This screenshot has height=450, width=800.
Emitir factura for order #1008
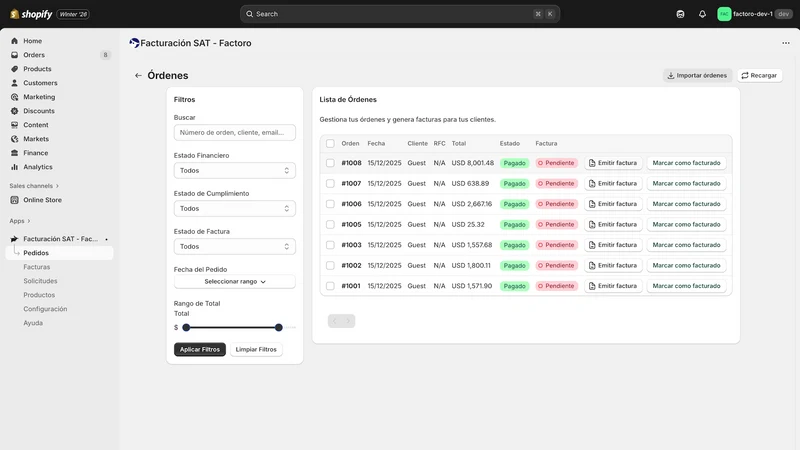613,163
